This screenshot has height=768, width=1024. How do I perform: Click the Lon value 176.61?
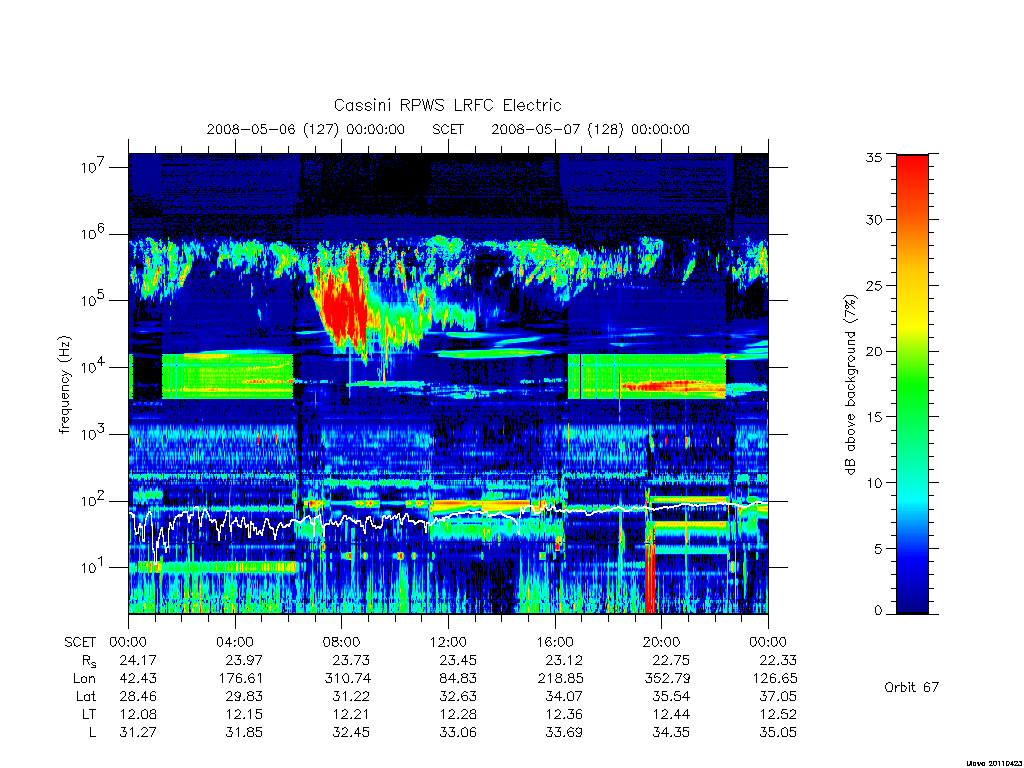click(x=240, y=679)
